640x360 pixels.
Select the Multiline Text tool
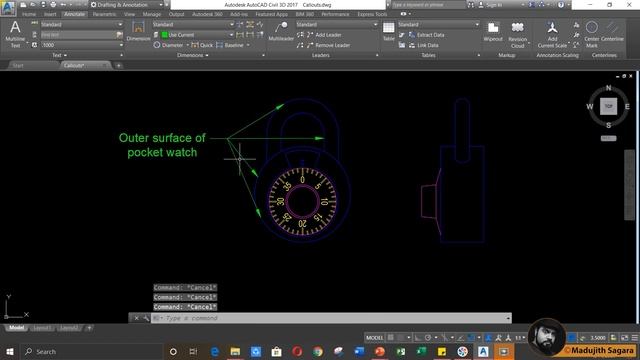[15, 34]
